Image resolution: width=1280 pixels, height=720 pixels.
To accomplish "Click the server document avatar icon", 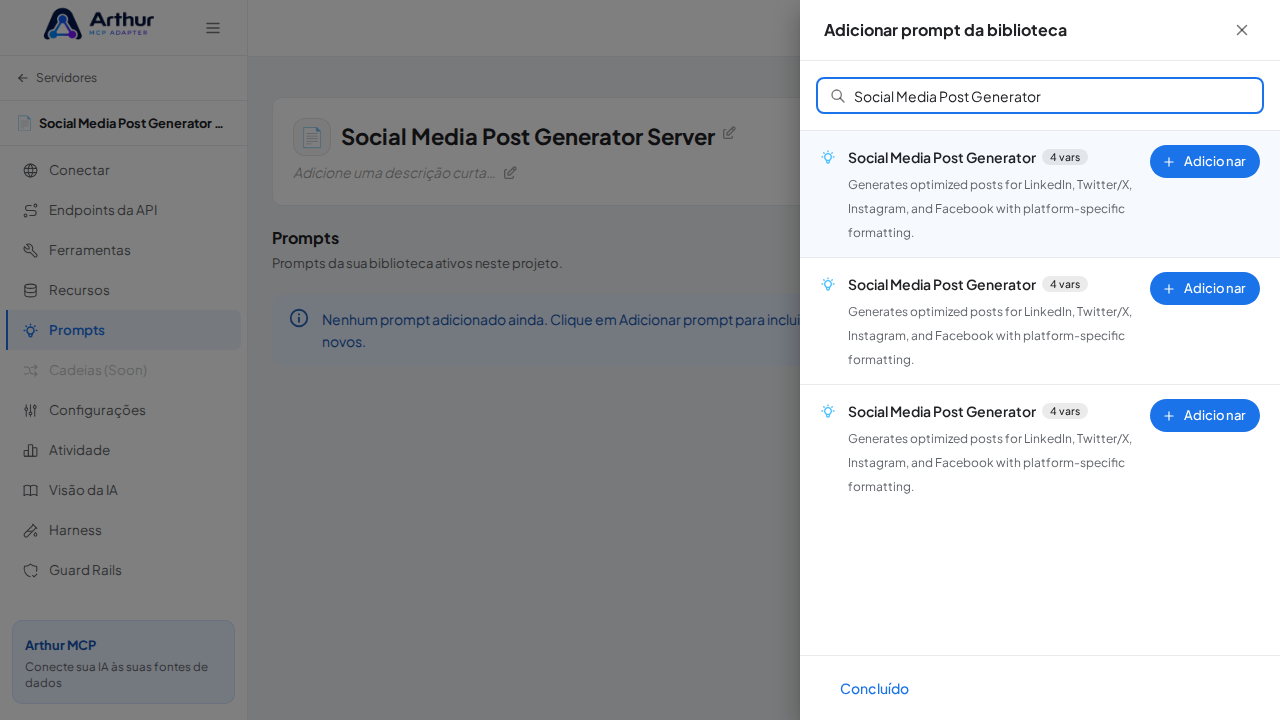I will 312,137.
